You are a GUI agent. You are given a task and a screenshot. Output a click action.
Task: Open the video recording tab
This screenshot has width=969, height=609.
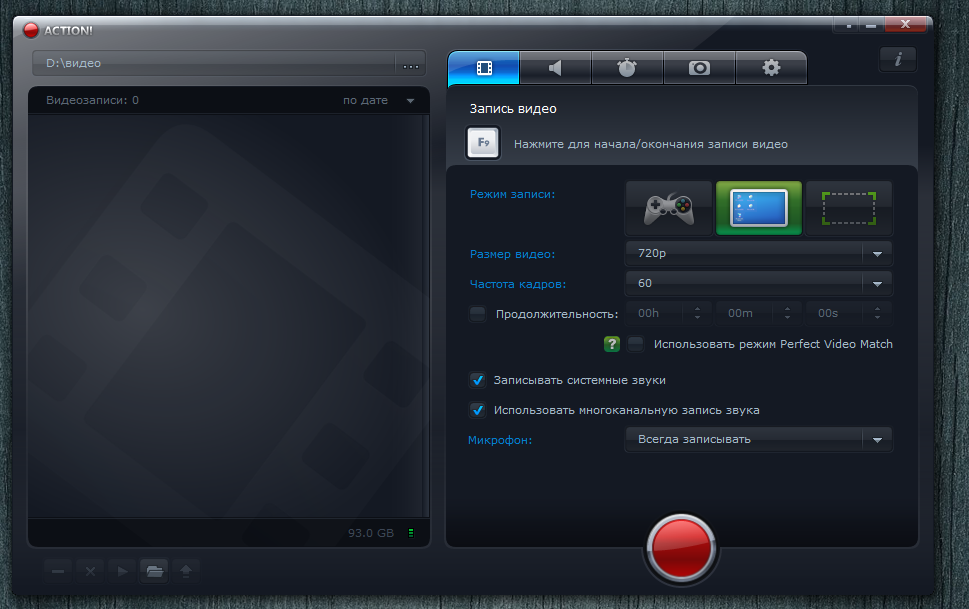484,67
